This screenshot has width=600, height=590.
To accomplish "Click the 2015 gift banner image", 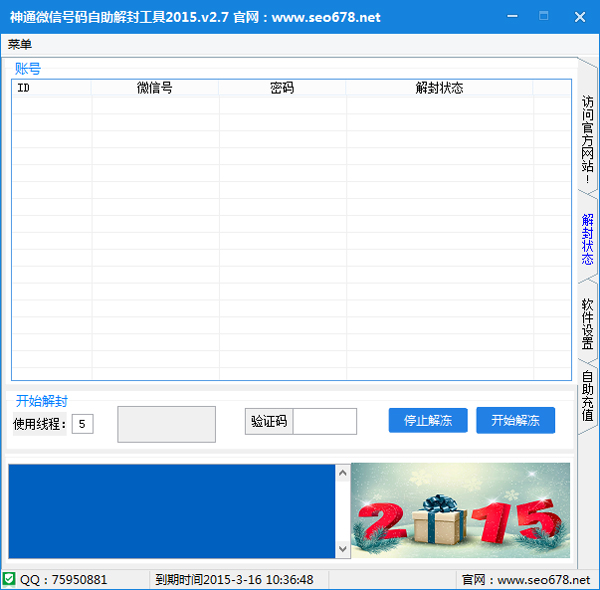I will click(x=460, y=510).
